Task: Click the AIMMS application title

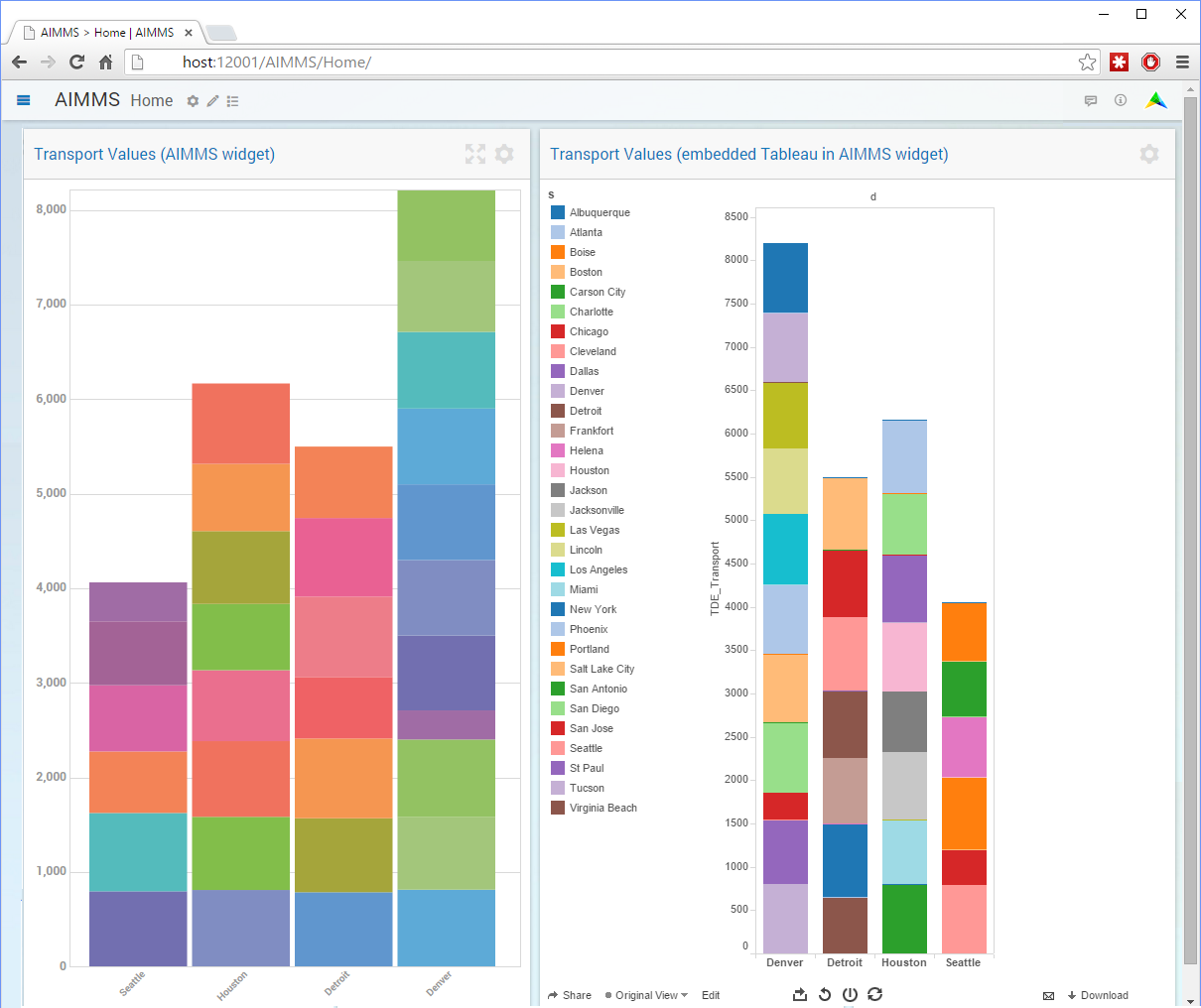Action: [87, 100]
